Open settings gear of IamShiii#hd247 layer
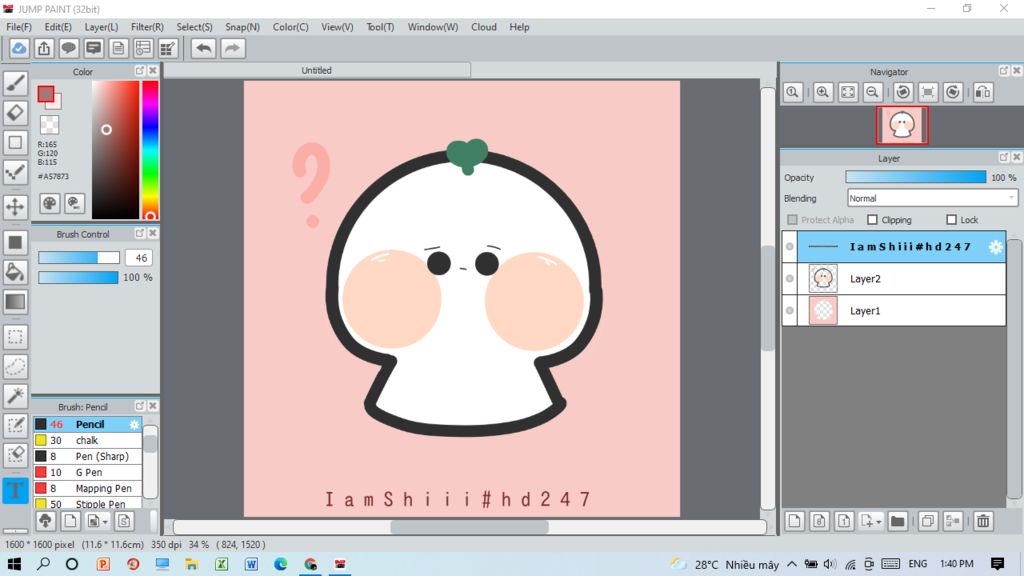This screenshot has width=1024, height=576. pos(995,247)
